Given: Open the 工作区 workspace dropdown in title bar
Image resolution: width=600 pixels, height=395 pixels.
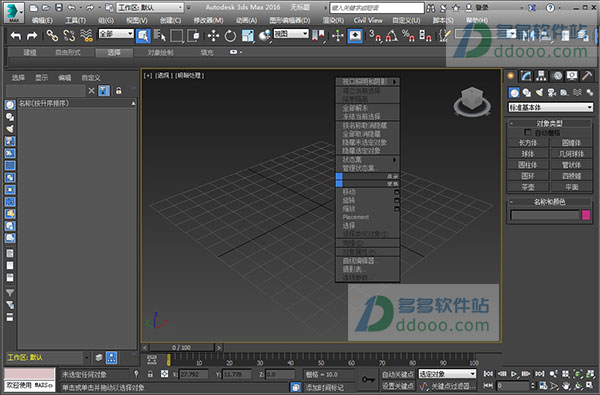Looking at the screenshot, I should click(x=150, y=7).
